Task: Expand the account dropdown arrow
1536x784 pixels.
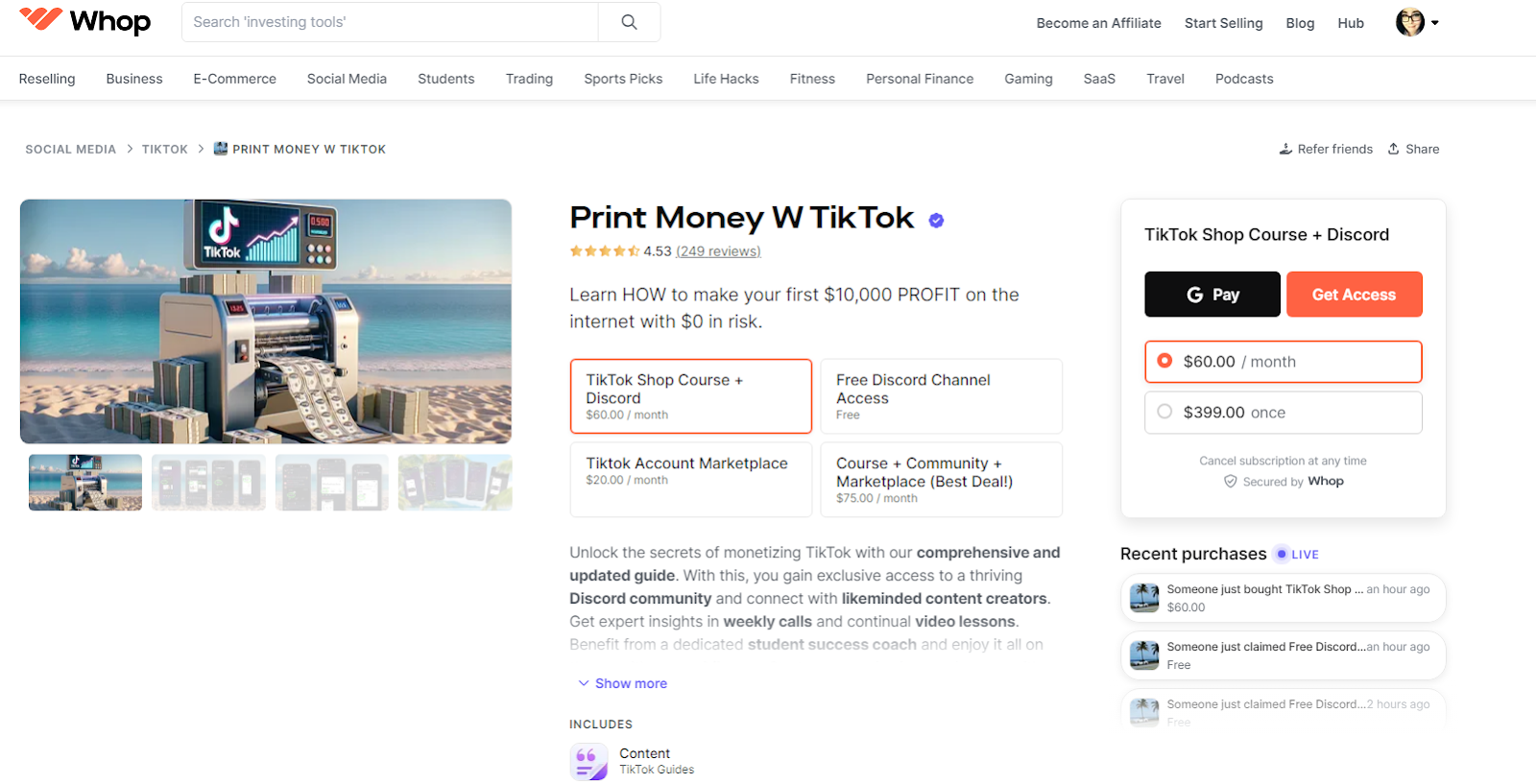Action: coord(1435,23)
